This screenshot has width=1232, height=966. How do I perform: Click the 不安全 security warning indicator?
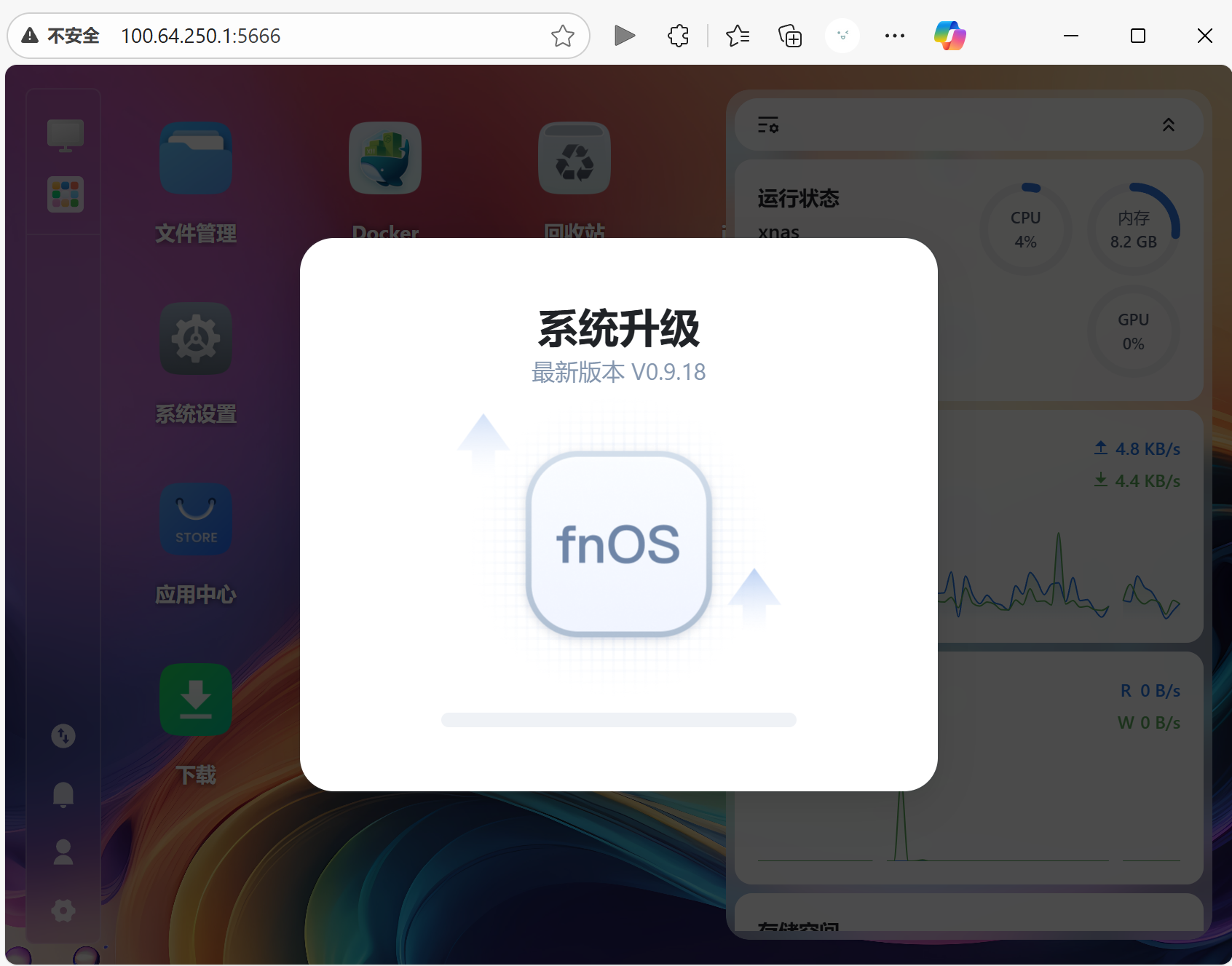tap(60, 36)
